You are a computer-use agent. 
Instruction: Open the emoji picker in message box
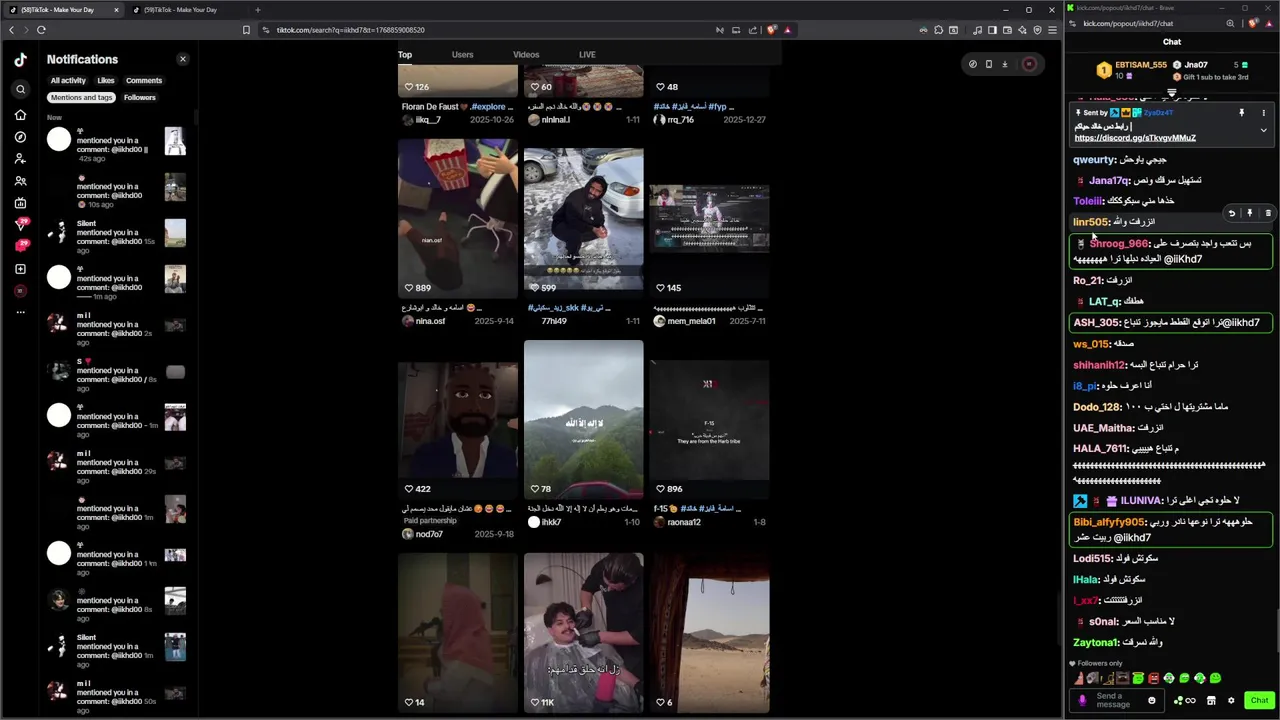[x=1151, y=700]
